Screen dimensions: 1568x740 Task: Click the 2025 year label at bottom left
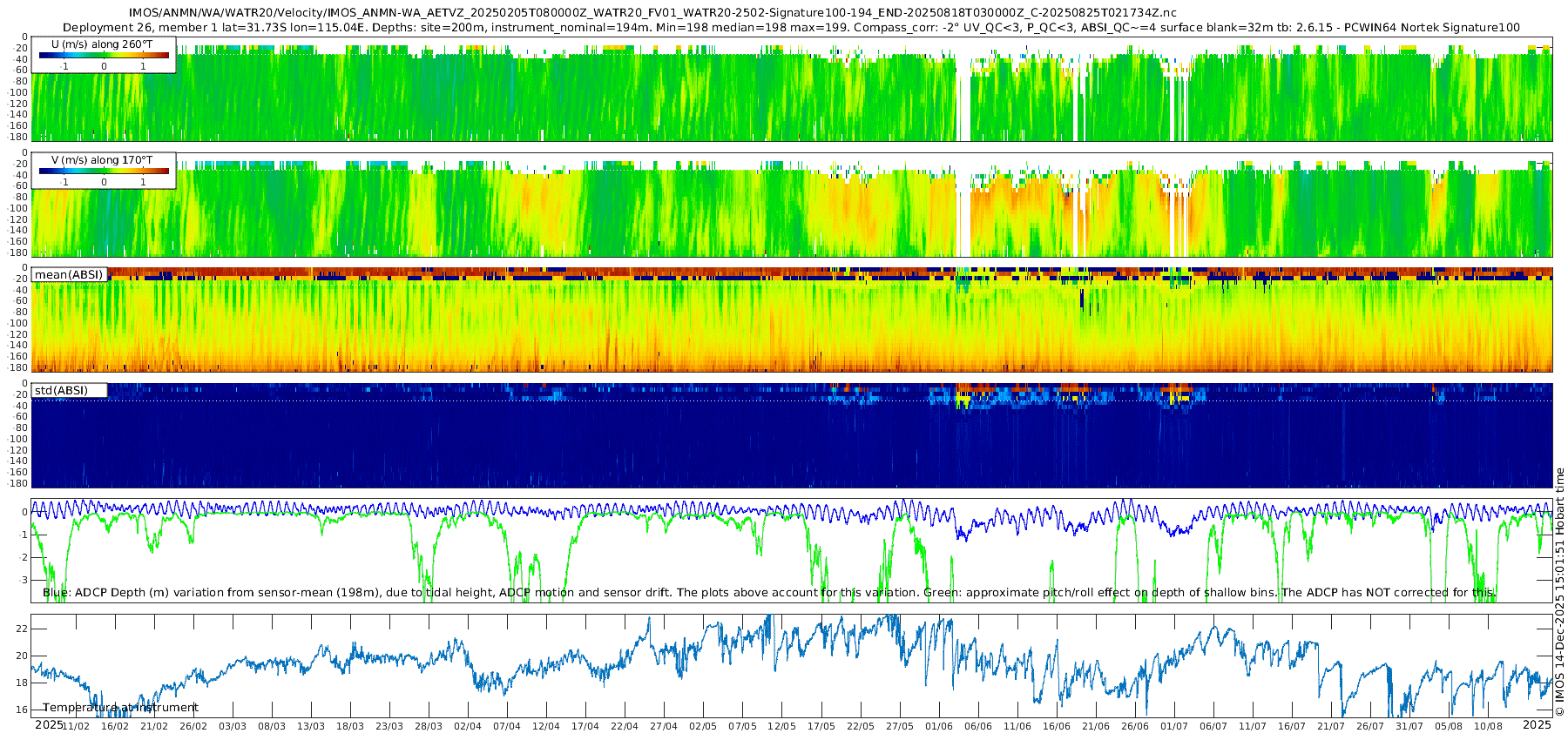(49, 724)
